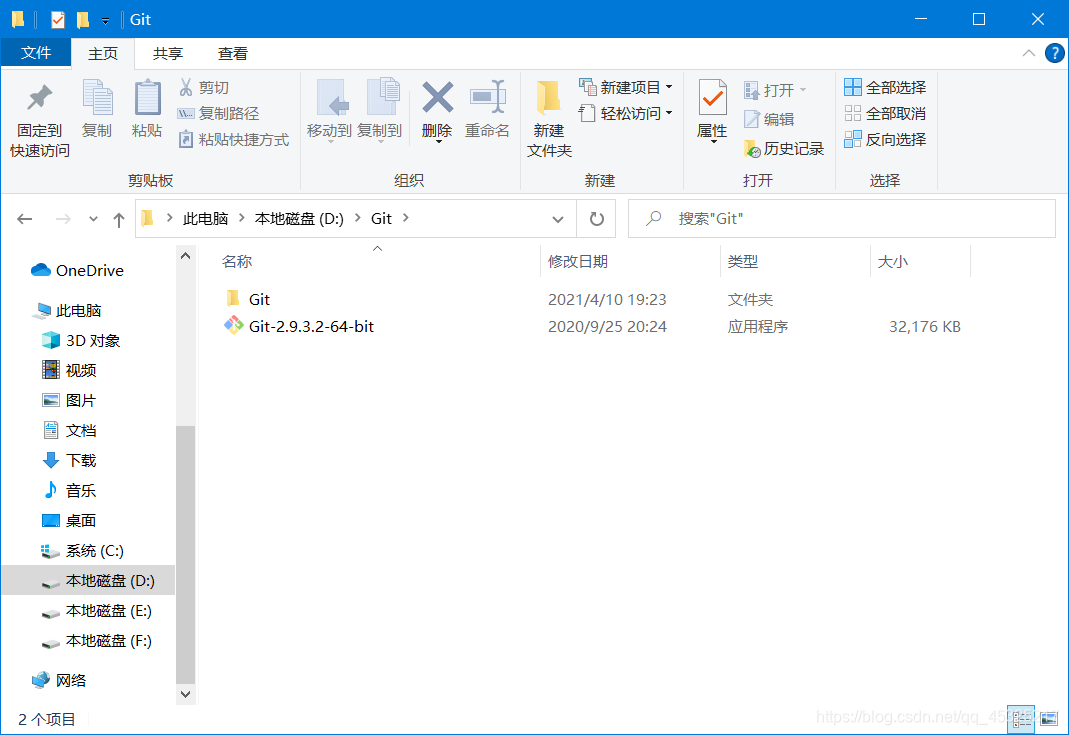
Task: Switch to the View tab
Action: 233,54
